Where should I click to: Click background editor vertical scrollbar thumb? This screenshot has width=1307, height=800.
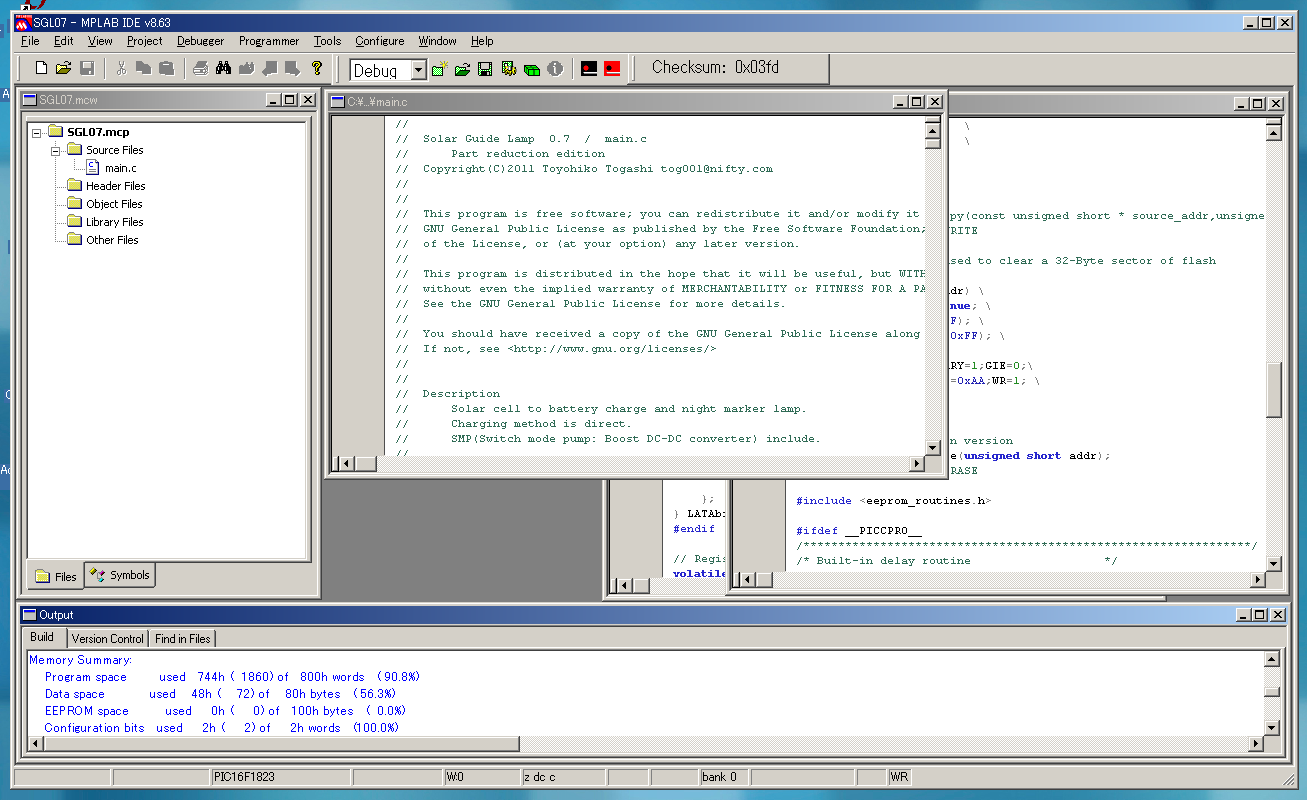[x=1273, y=389]
